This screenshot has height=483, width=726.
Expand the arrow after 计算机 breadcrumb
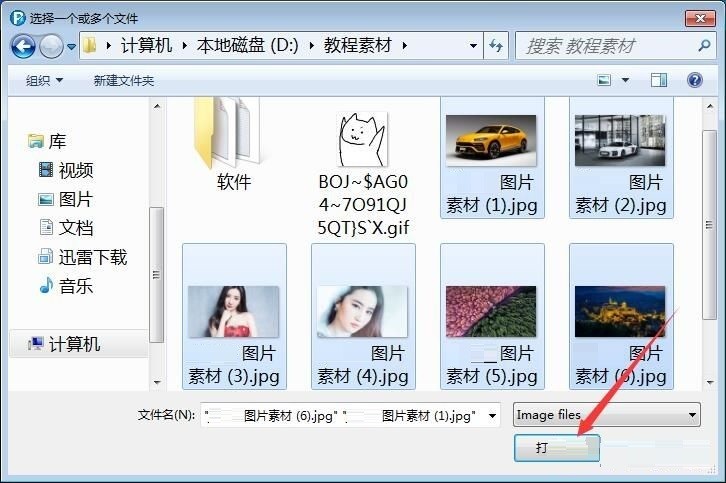(x=185, y=45)
